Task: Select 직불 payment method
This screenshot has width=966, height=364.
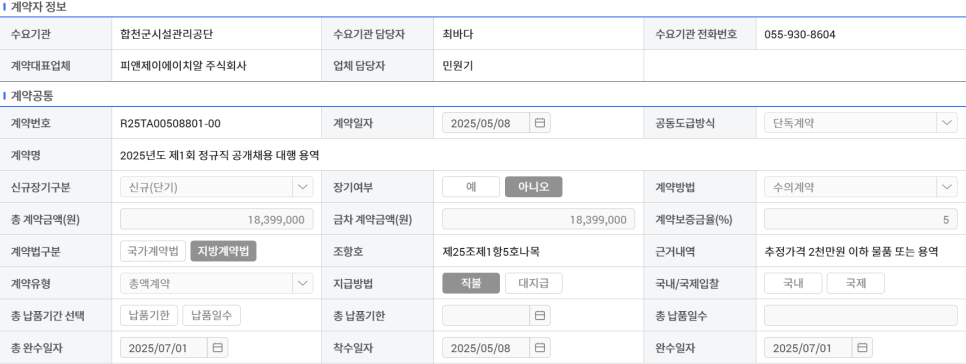Action: (471, 283)
